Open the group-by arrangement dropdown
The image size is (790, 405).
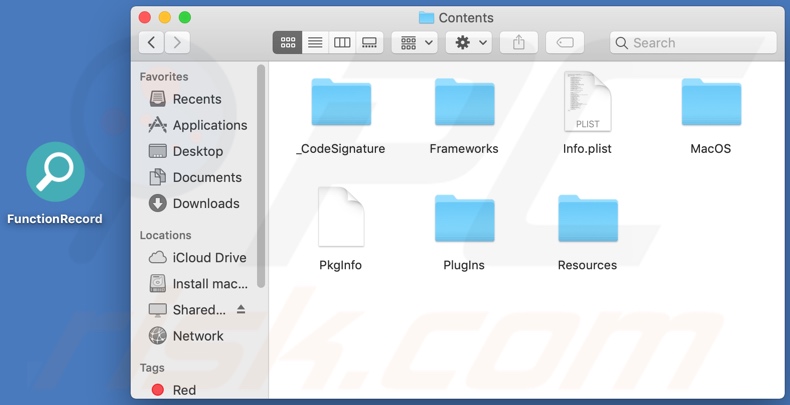point(417,43)
